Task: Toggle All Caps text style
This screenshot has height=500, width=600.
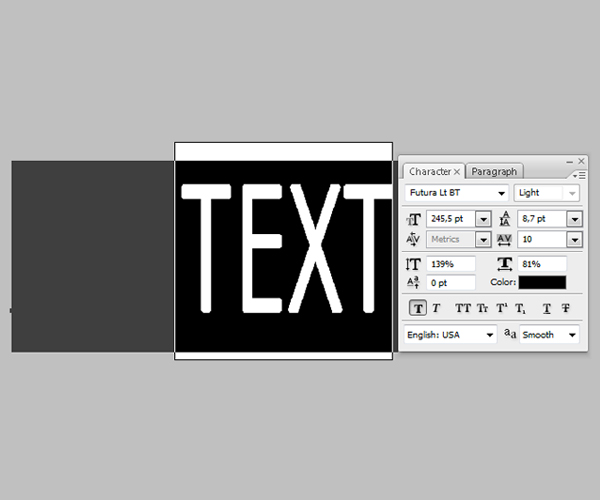Action: (463, 308)
